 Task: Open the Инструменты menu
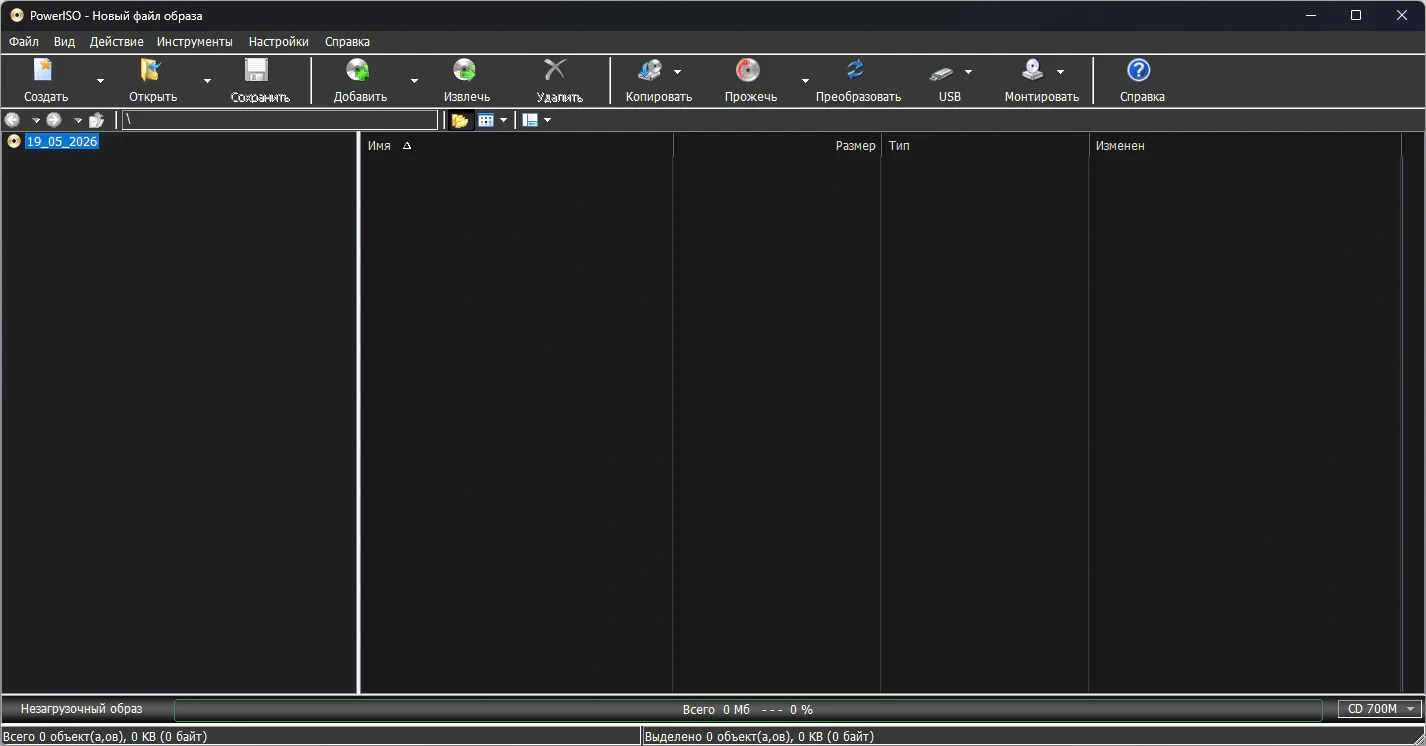tap(195, 42)
